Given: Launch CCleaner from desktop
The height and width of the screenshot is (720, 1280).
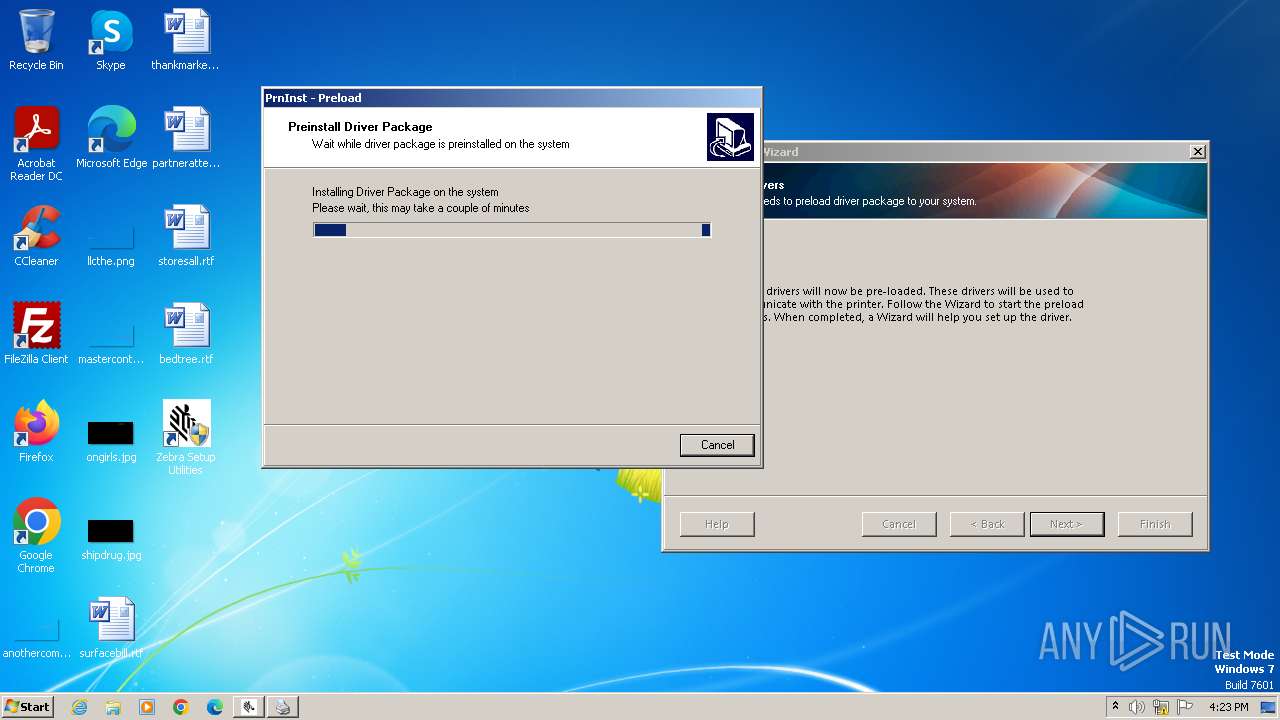Looking at the screenshot, I should (x=36, y=236).
